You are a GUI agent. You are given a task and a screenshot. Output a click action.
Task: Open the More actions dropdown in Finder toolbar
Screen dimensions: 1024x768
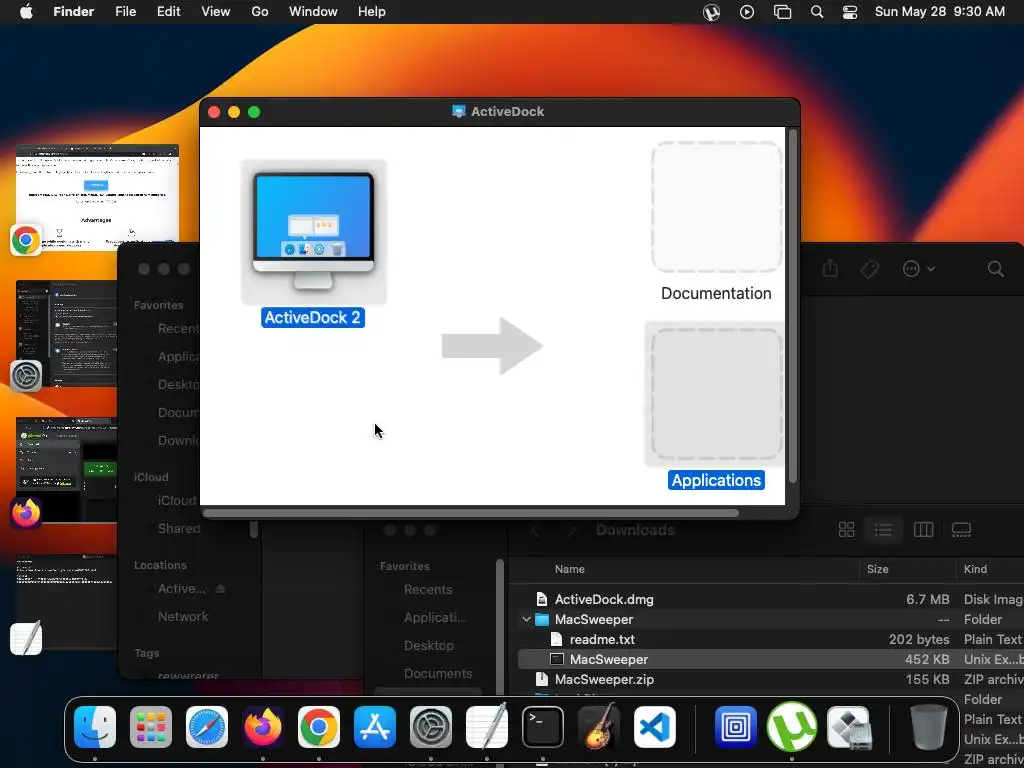[x=918, y=268]
